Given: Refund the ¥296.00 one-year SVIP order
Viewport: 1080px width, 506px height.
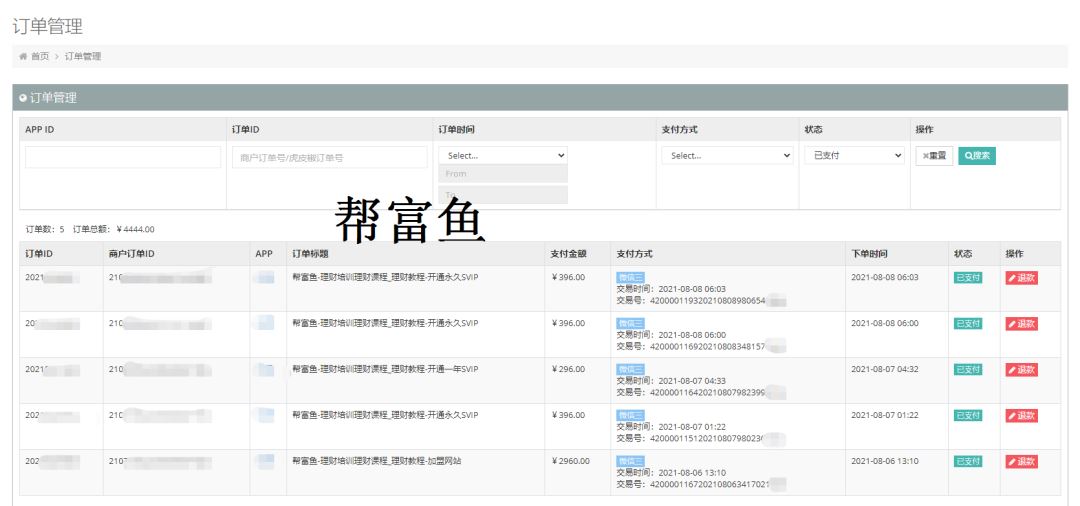Looking at the screenshot, I should pyautogui.click(x=1021, y=370).
